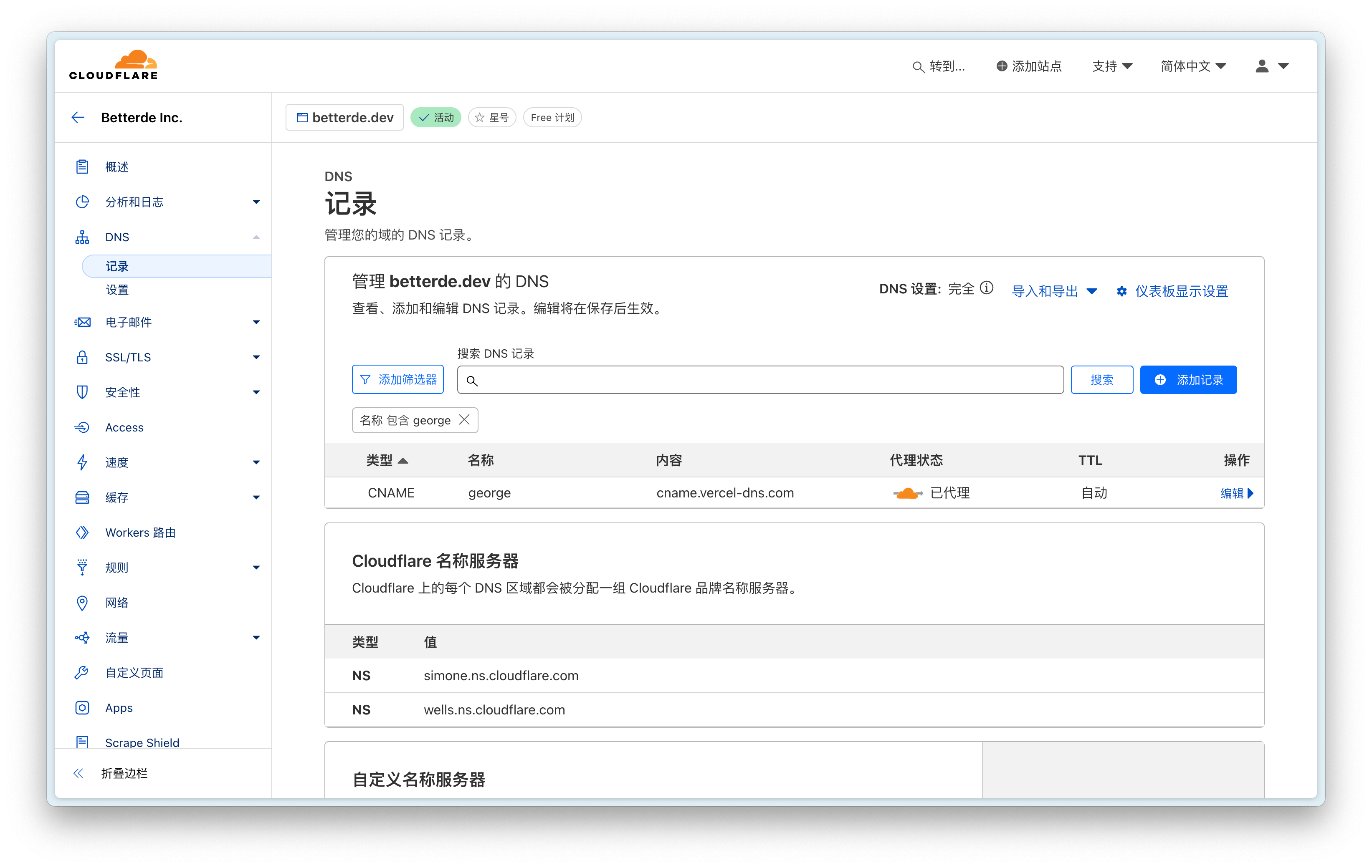Click the 电子邮件 envelope icon
This screenshot has width=1372, height=868.
tap(82, 322)
